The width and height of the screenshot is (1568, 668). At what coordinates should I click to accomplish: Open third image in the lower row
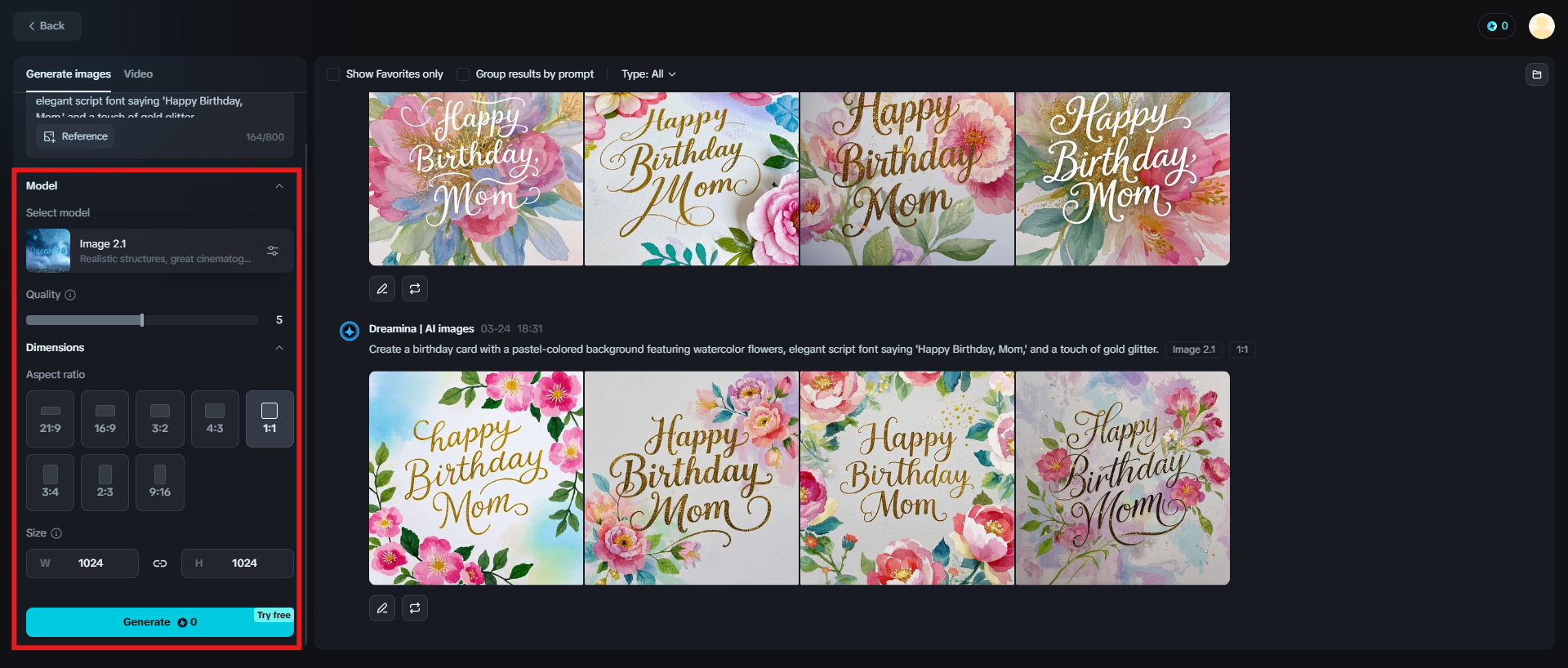coord(907,478)
